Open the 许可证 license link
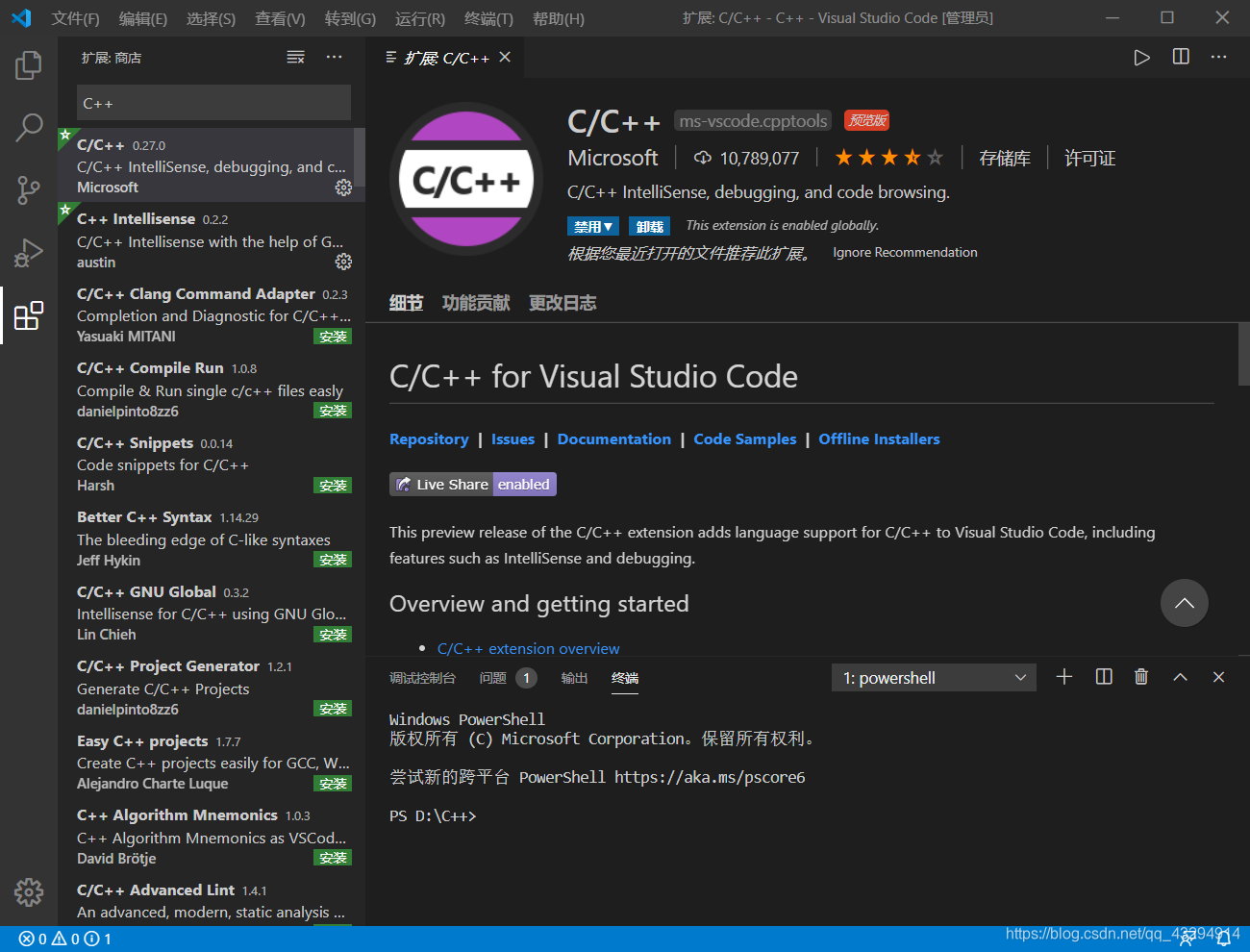Screen dimensions: 1250x952 [x=1089, y=158]
